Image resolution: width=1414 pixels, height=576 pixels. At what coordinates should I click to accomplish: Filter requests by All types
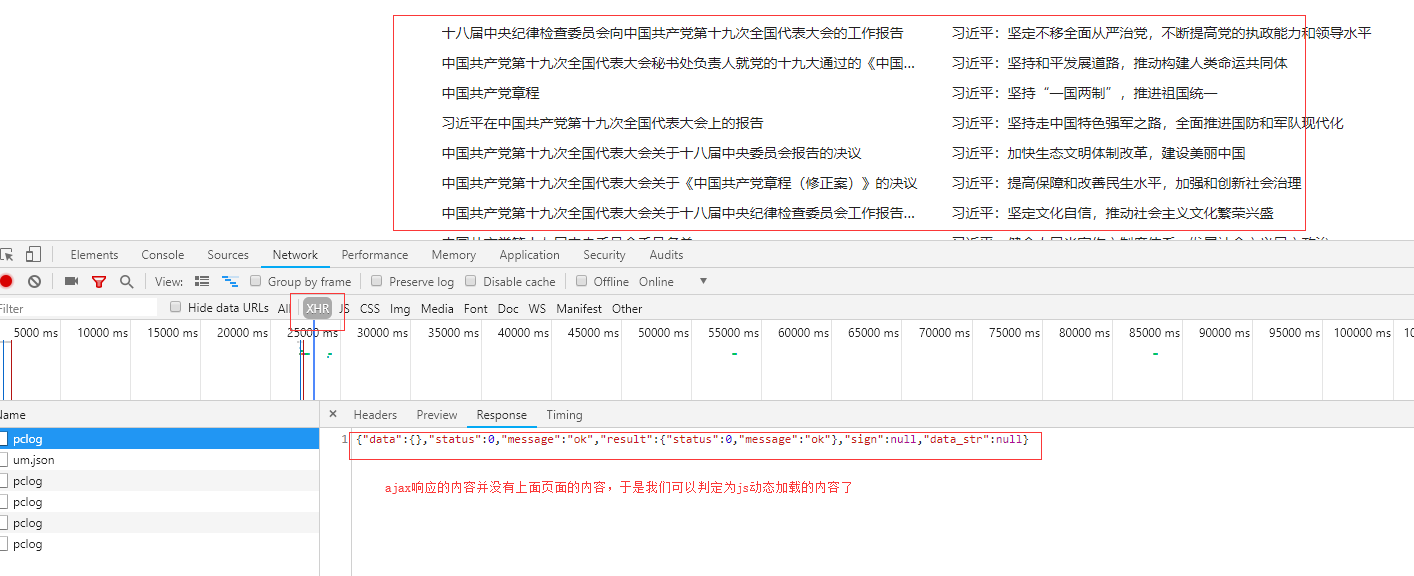(284, 309)
